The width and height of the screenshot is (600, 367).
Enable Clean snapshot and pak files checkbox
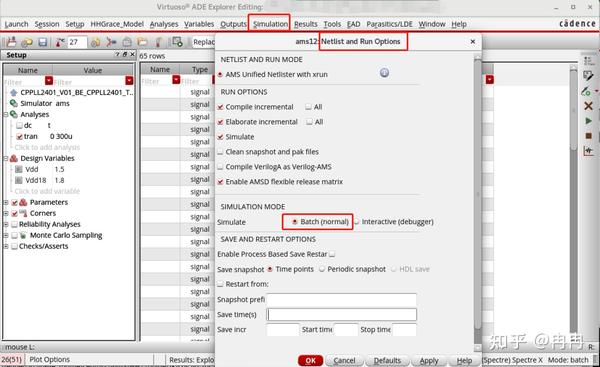[220, 152]
